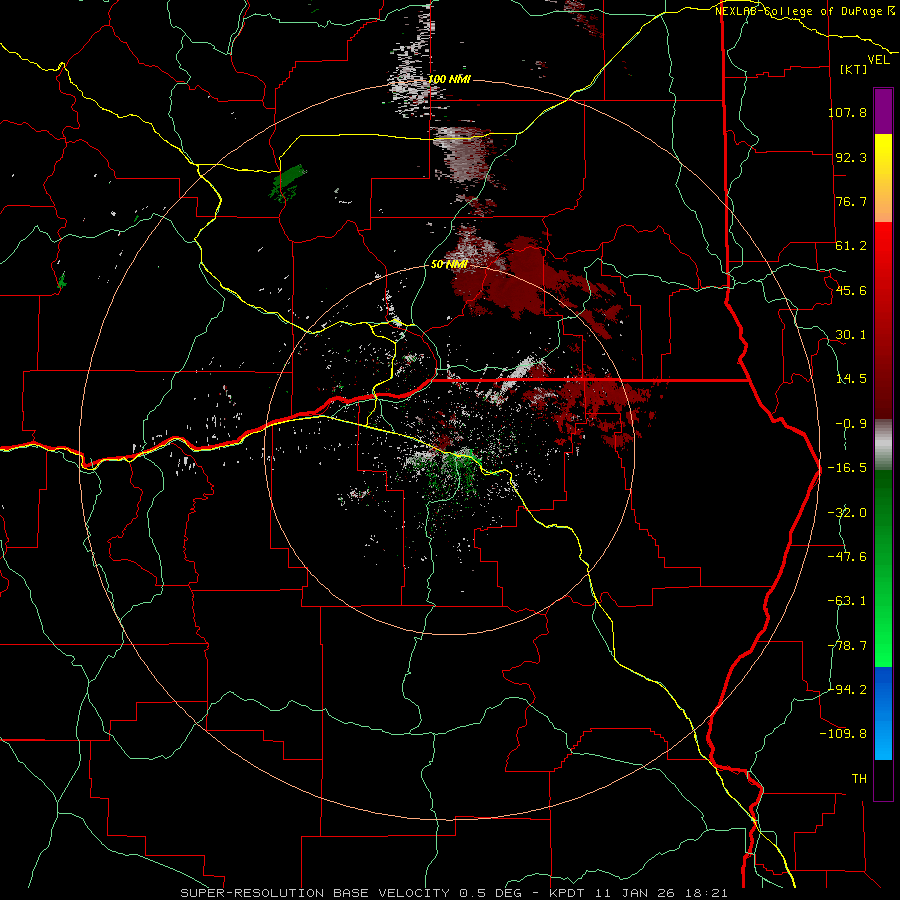Click the 76.7 scale value
This screenshot has height=900, width=900.
[x=851, y=201]
